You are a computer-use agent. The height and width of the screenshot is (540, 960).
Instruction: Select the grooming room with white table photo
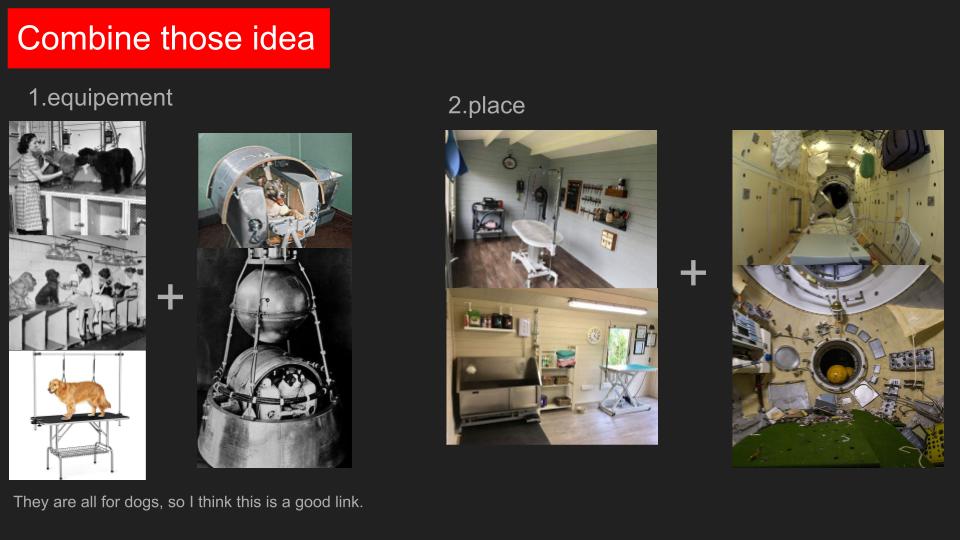[551, 209]
